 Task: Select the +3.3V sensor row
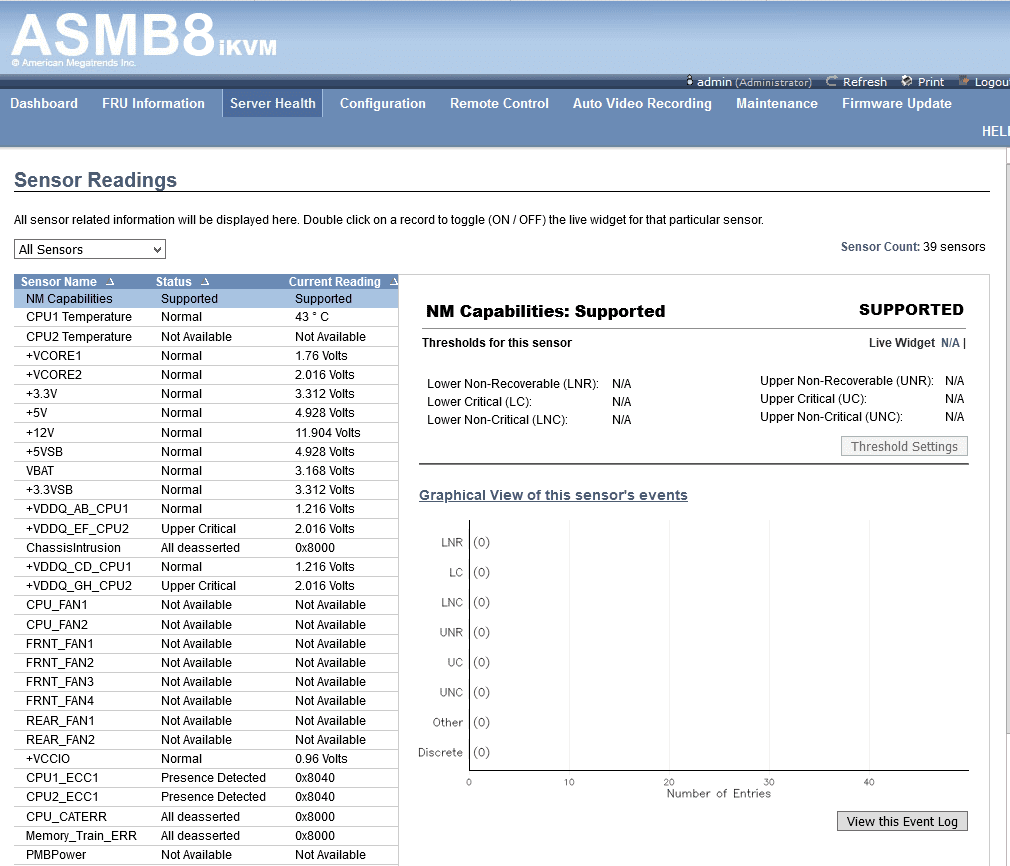coord(206,394)
